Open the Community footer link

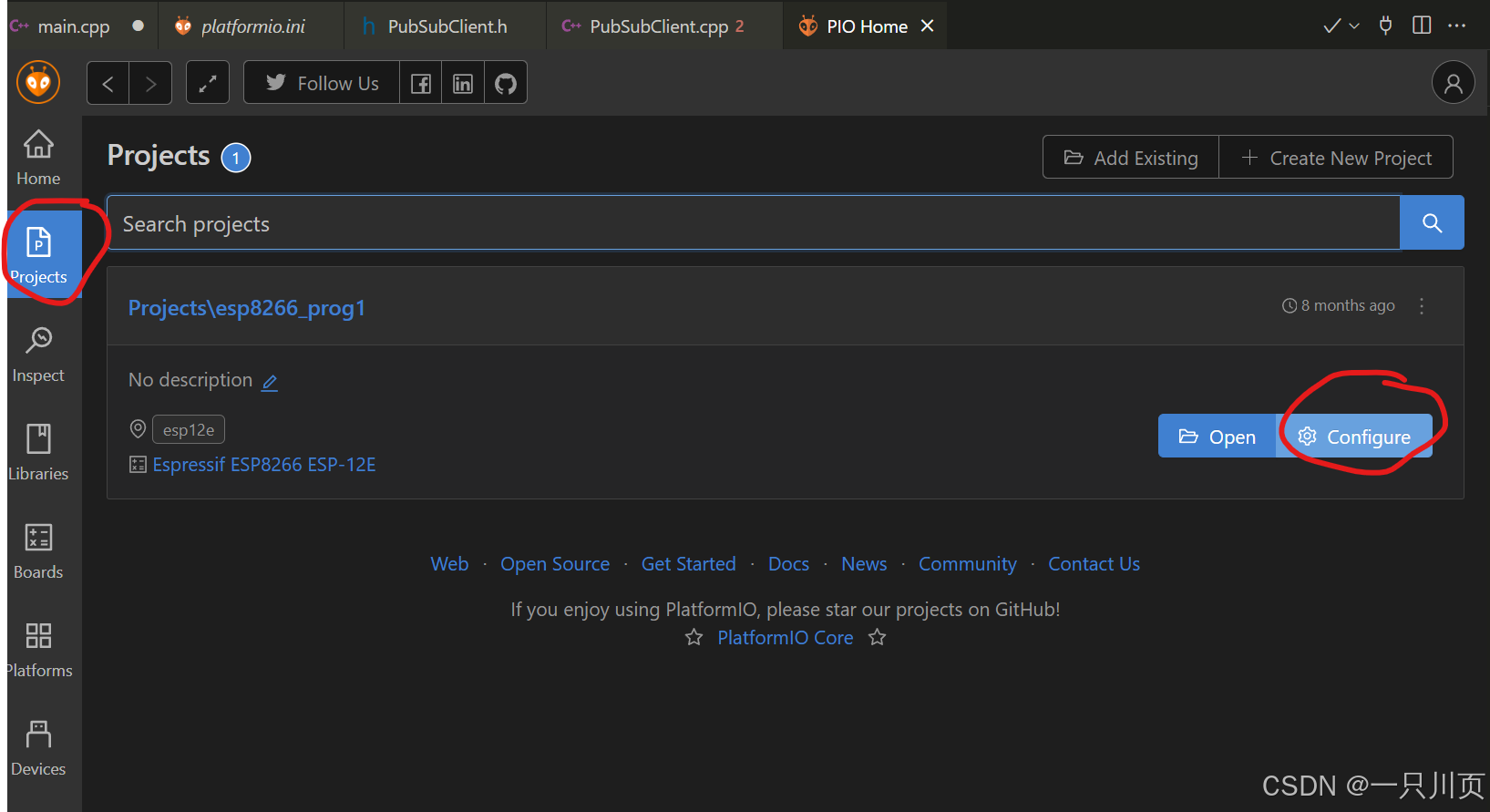[968, 564]
